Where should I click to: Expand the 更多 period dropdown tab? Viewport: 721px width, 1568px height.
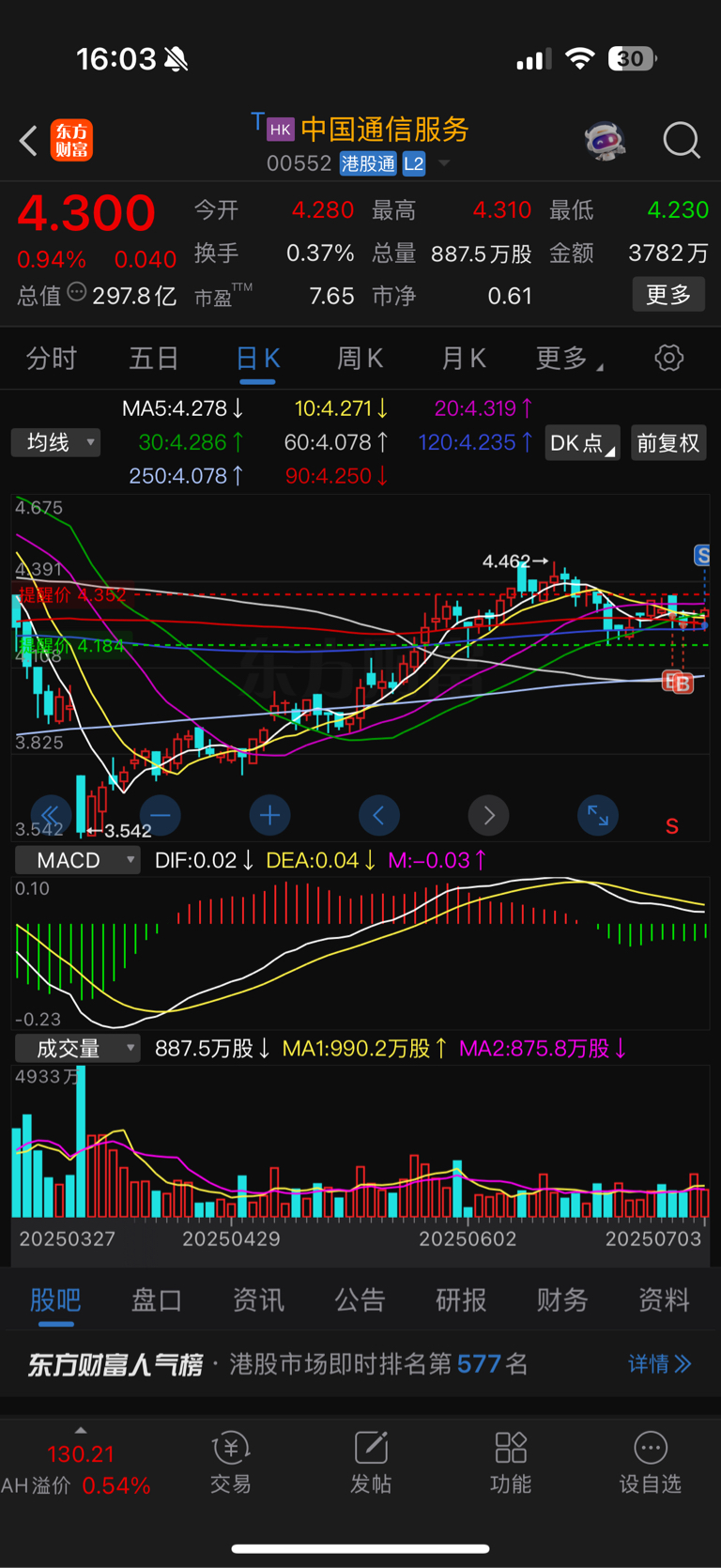click(x=569, y=358)
